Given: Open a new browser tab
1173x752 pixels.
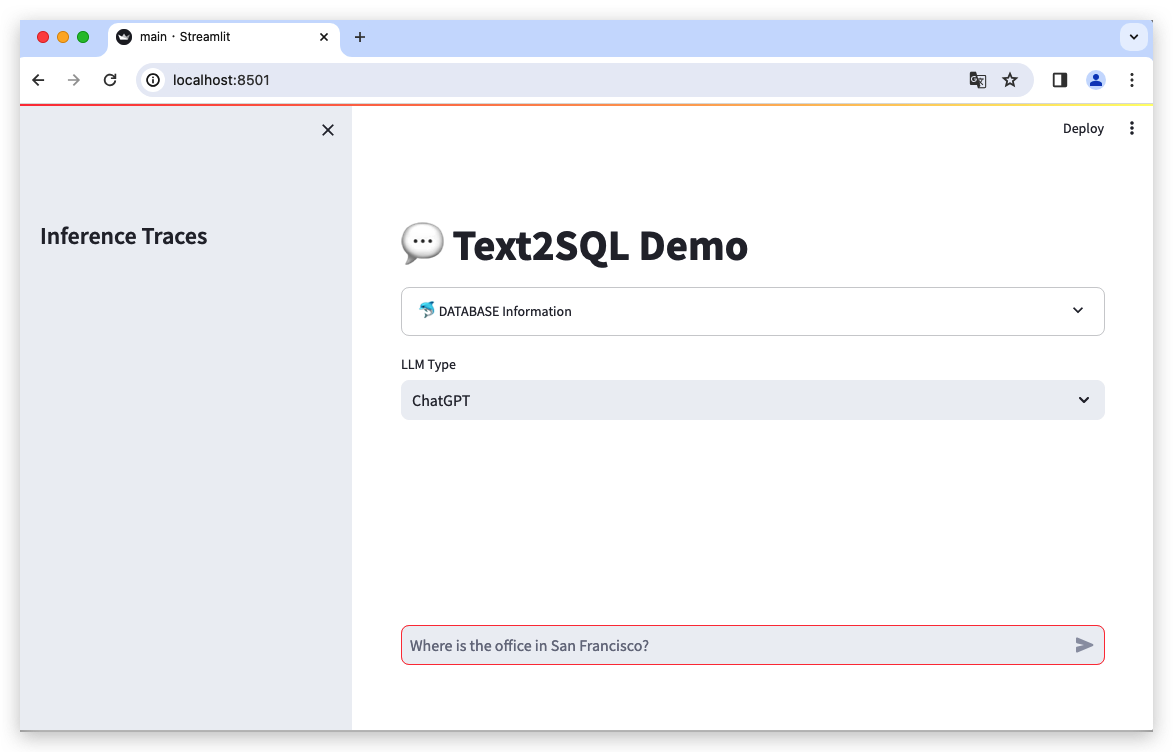Looking at the screenshot, I should [360, 36].
